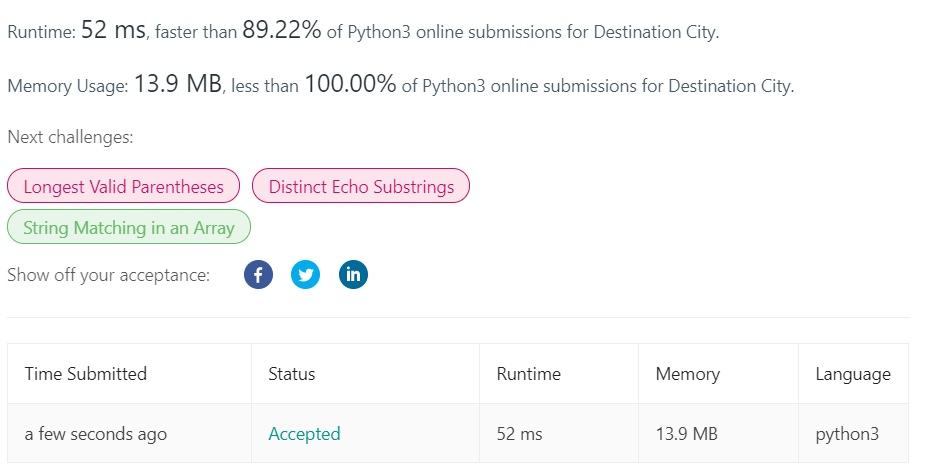Click the 89.22% runtime percentile text

pyautogui.click(x=282, y=31)
